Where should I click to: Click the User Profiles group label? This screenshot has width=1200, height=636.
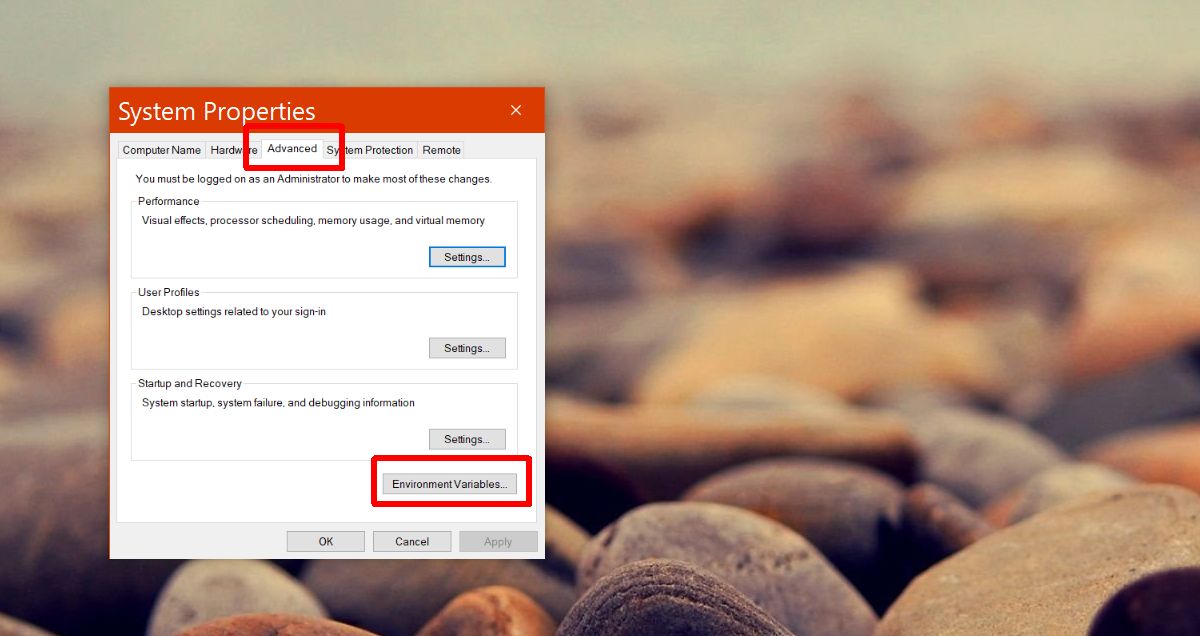point(169,292)
